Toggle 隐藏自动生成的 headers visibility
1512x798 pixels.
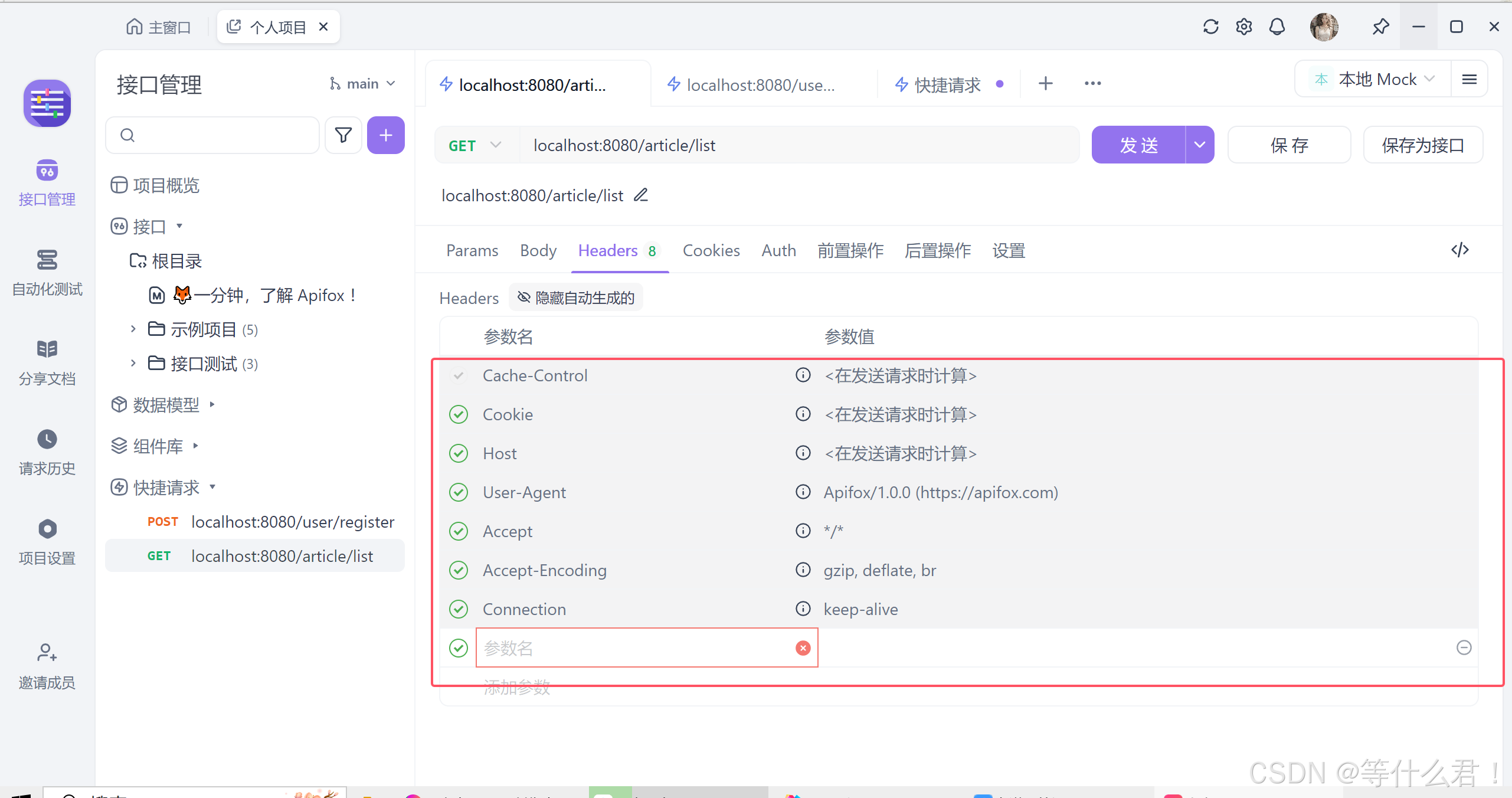575,297
